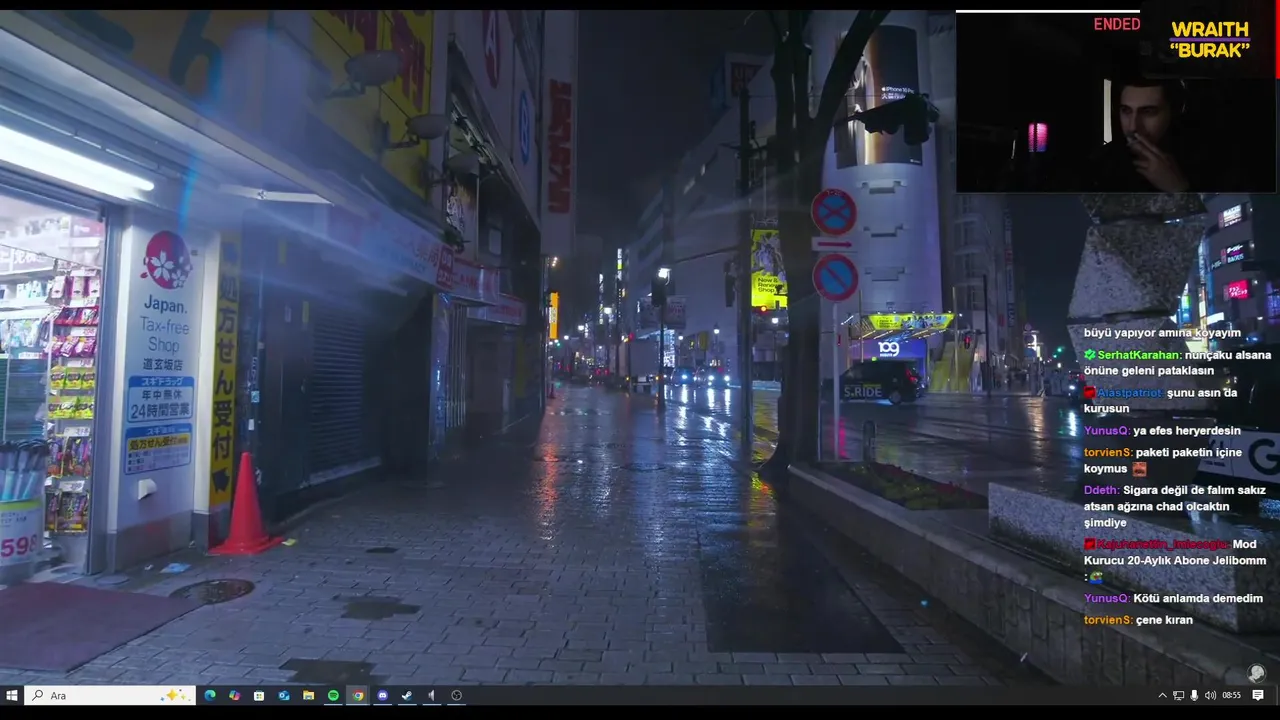Click the red ENDED label
This screenshot has width=1280, height=720.
click(1116, 24)
